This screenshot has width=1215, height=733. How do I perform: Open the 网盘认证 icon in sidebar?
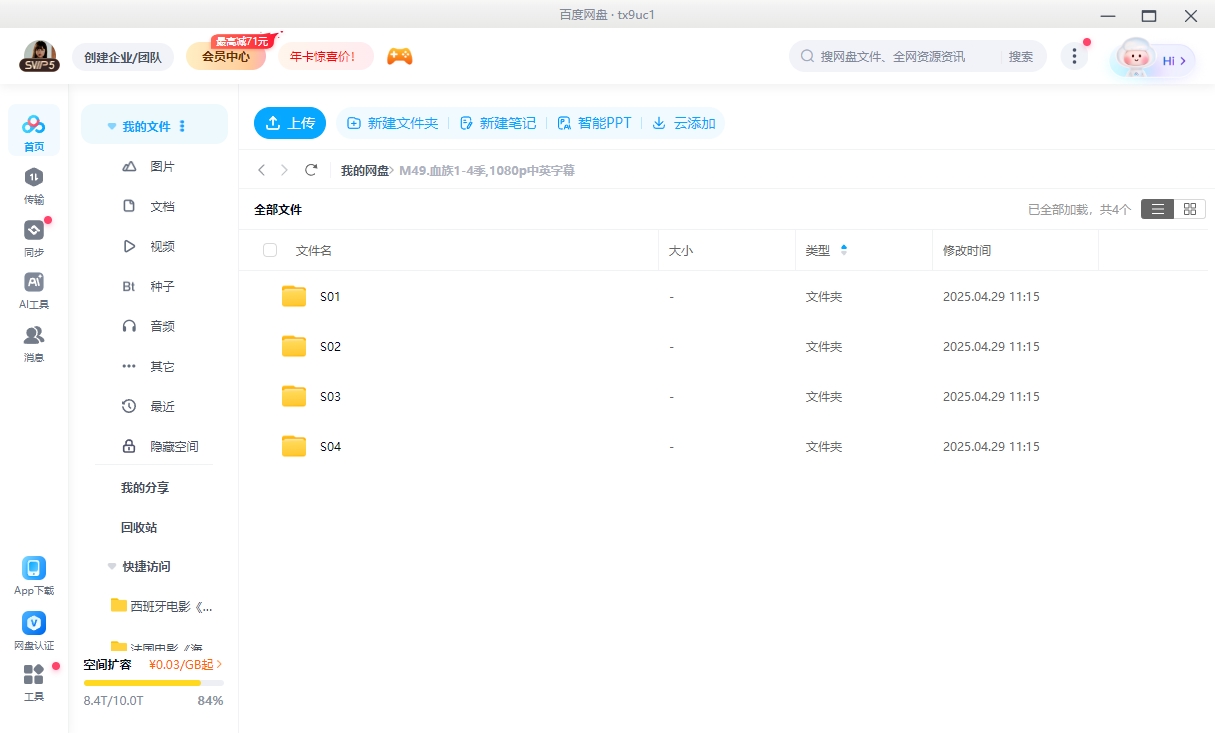coord(34,624)
